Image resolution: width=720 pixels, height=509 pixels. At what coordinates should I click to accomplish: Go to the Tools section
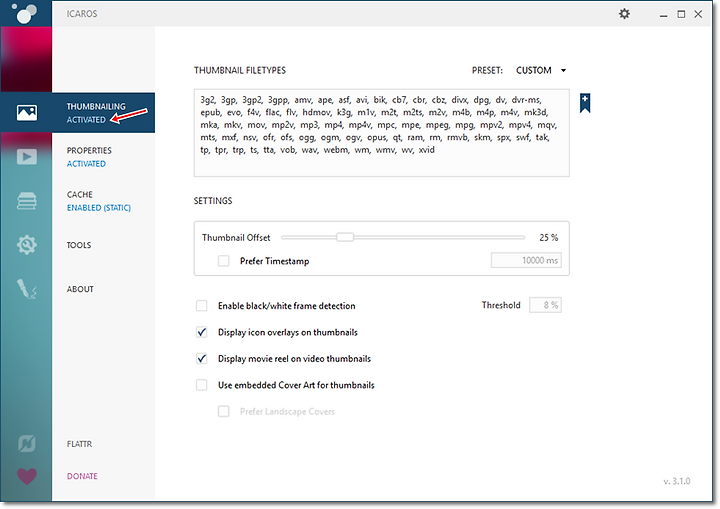79,245
